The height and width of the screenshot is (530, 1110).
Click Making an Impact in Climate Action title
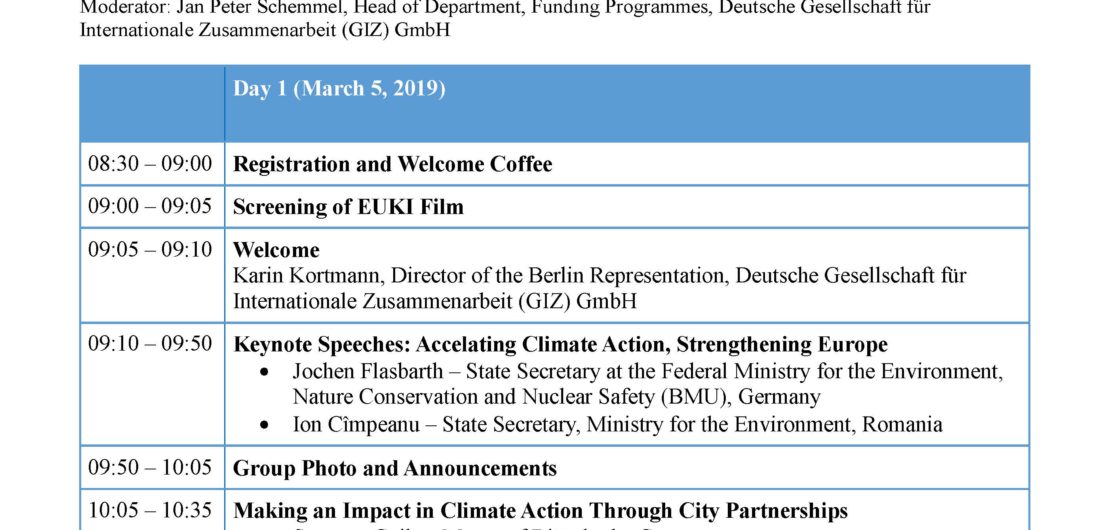pos(540,511)
